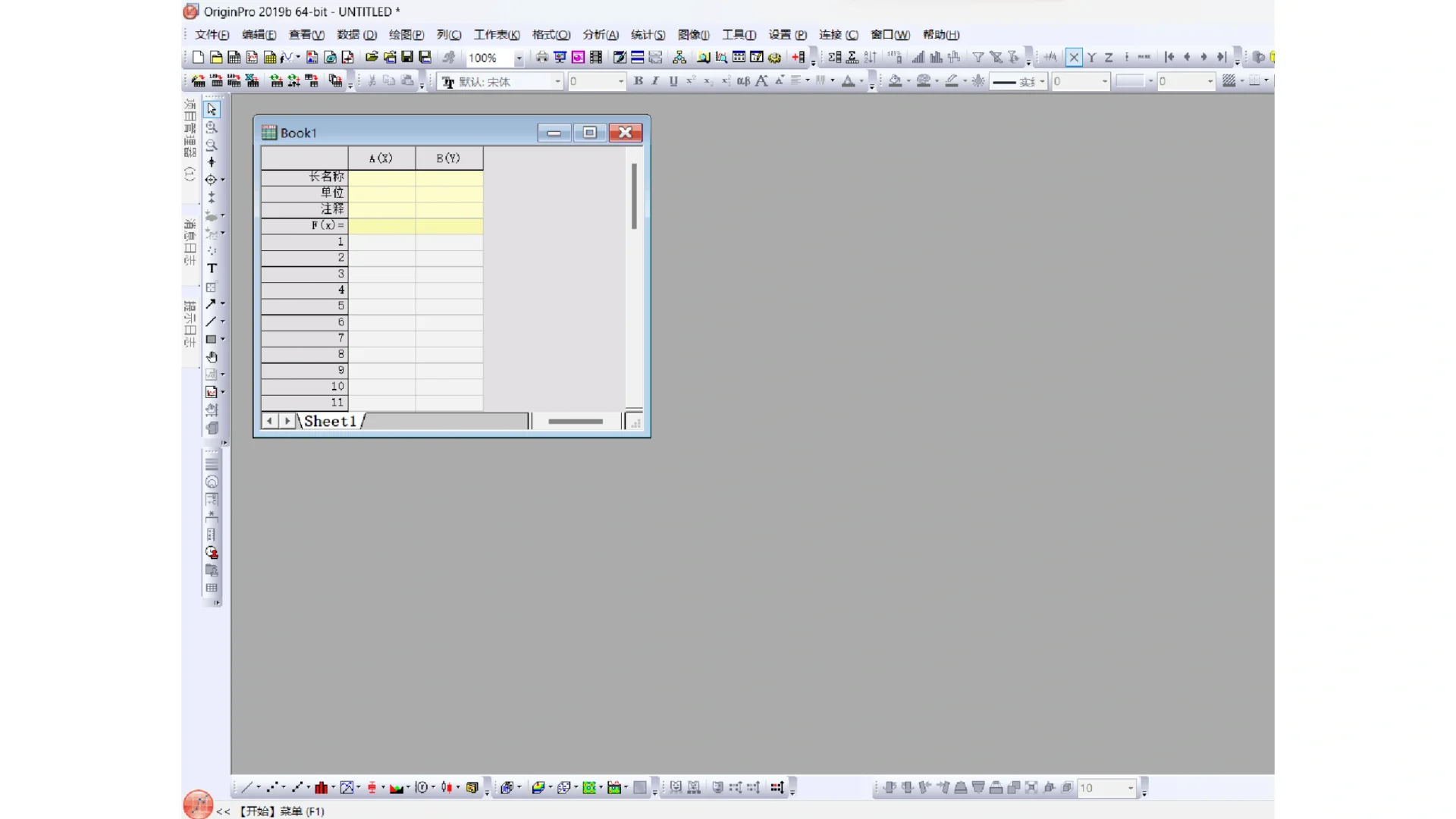The width and height of the screenshot is (1456, 819).
Task: Click the New Project icon
Action: point(198,58)
